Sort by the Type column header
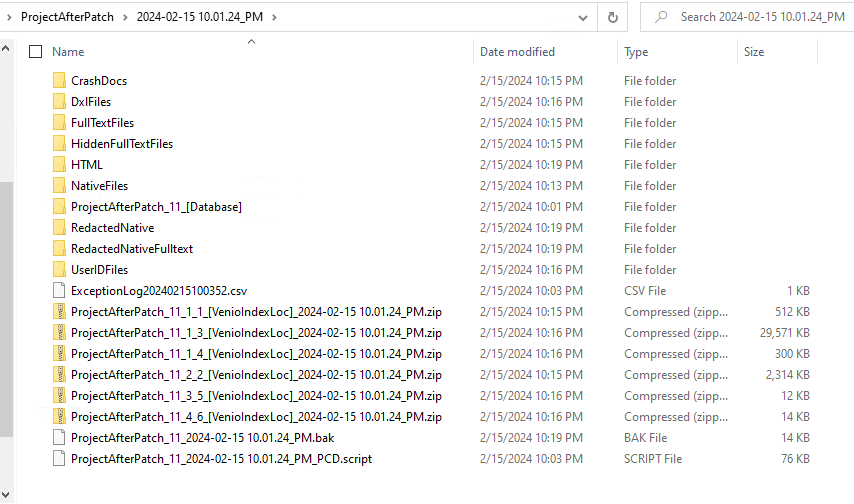854x504 pixels. pos(636,52)
